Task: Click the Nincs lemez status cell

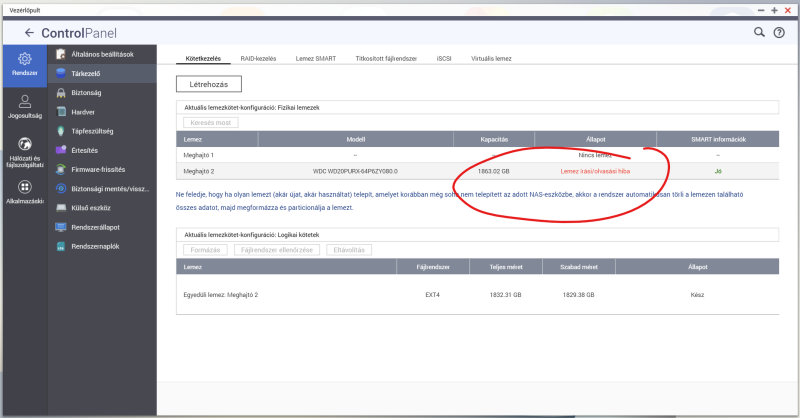Action: 595,155
